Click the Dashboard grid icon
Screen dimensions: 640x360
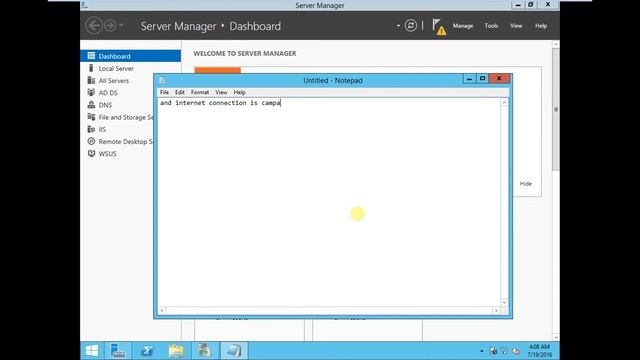pos(91,56)
